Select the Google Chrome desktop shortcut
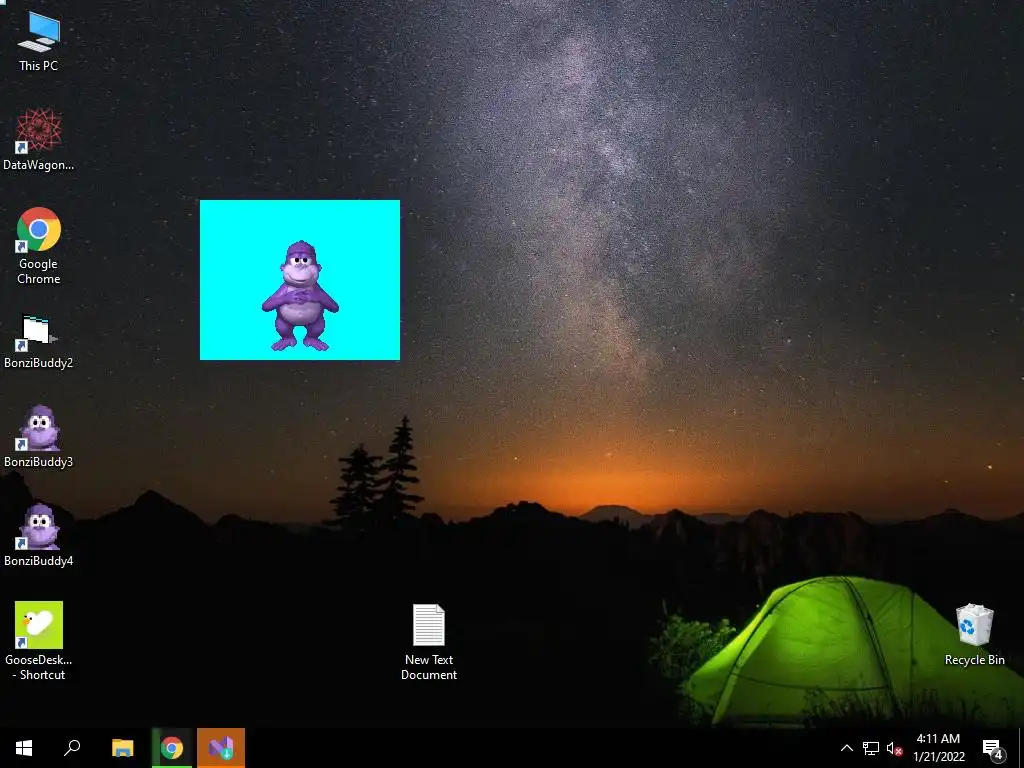1024x768 pixels. (39, 246)
